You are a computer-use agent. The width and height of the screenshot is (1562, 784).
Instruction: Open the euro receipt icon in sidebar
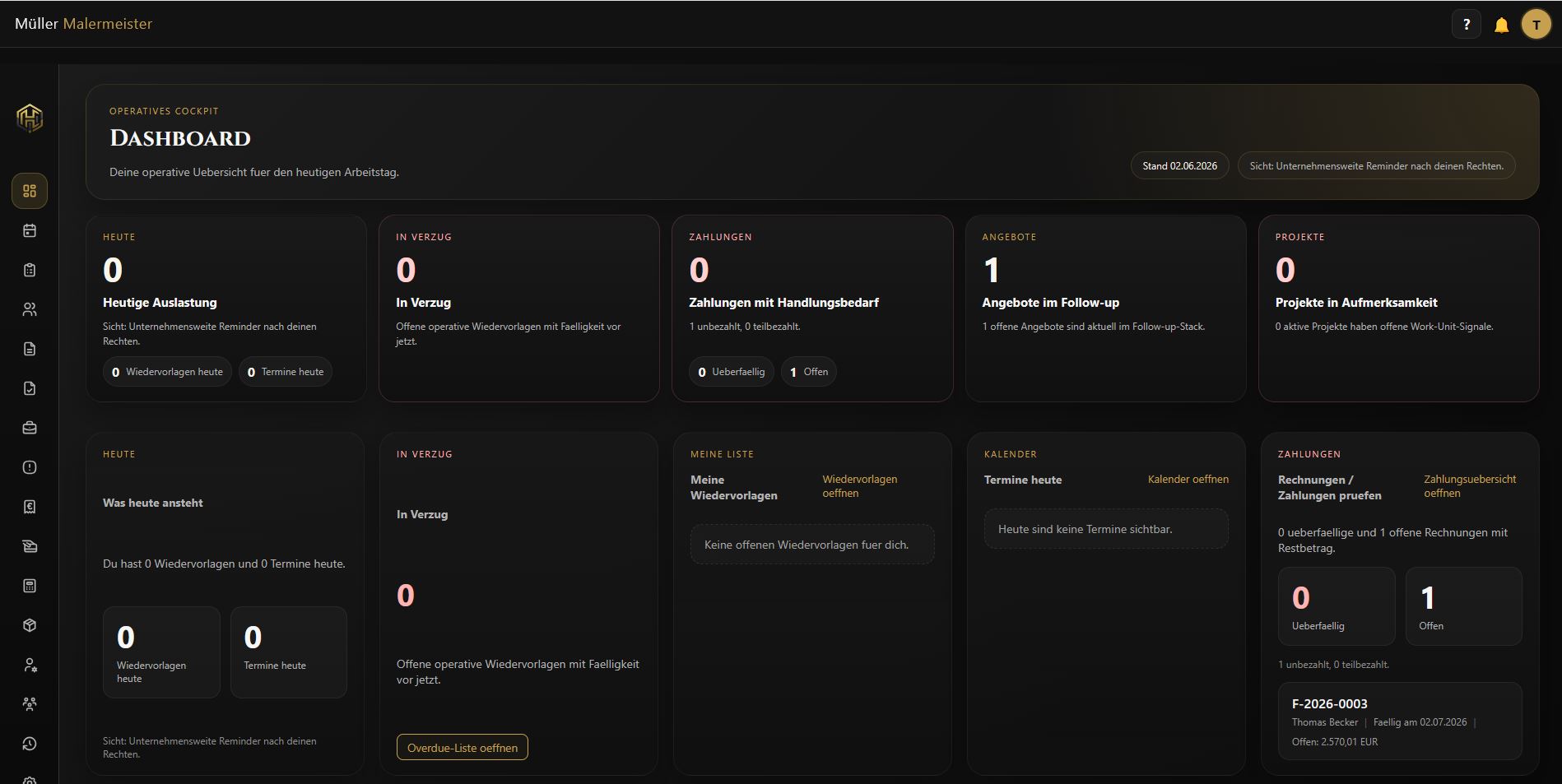pyautogui.click(x=30, y=507)
